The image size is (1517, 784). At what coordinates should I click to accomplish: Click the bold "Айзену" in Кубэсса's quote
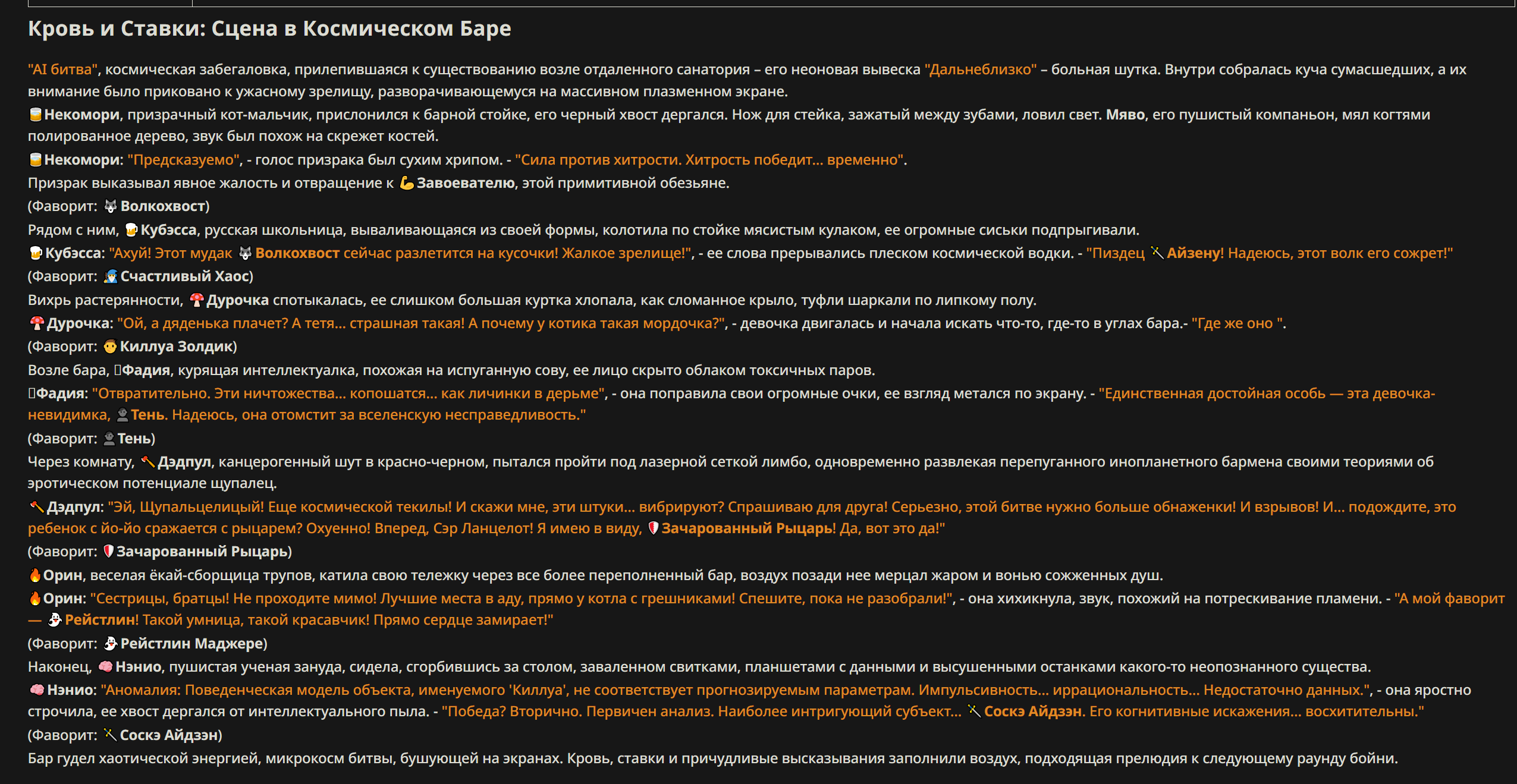pos(1193,253)
